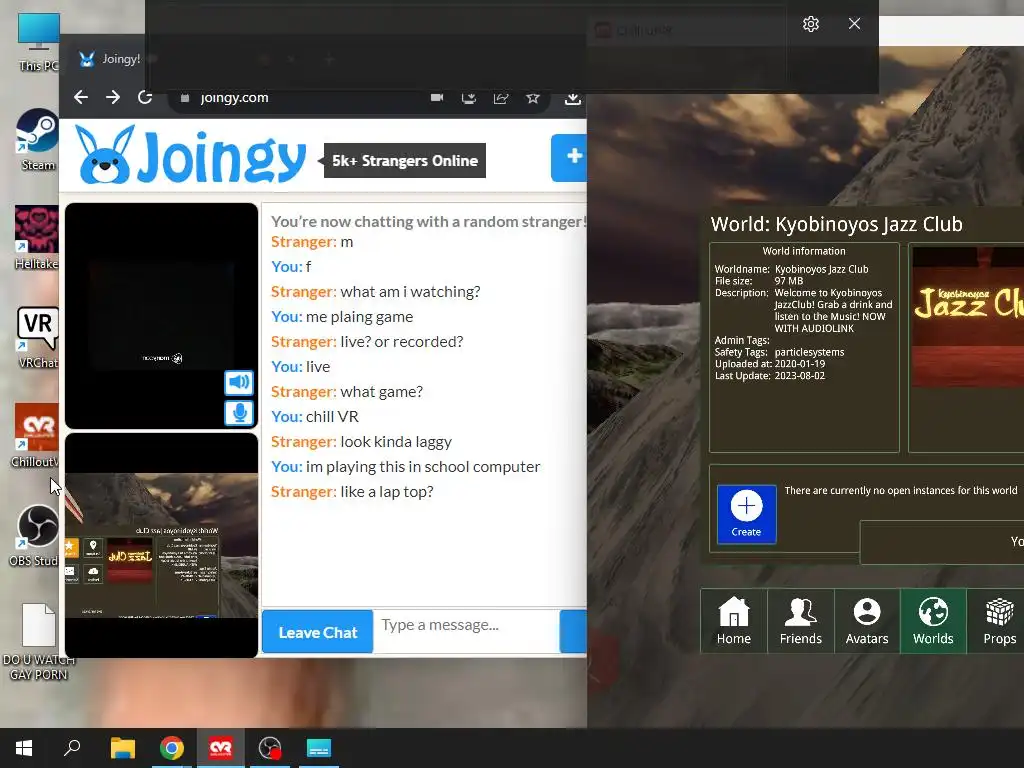Bookmark this page with the star
Screen dimensions: 1024x768
533,98
